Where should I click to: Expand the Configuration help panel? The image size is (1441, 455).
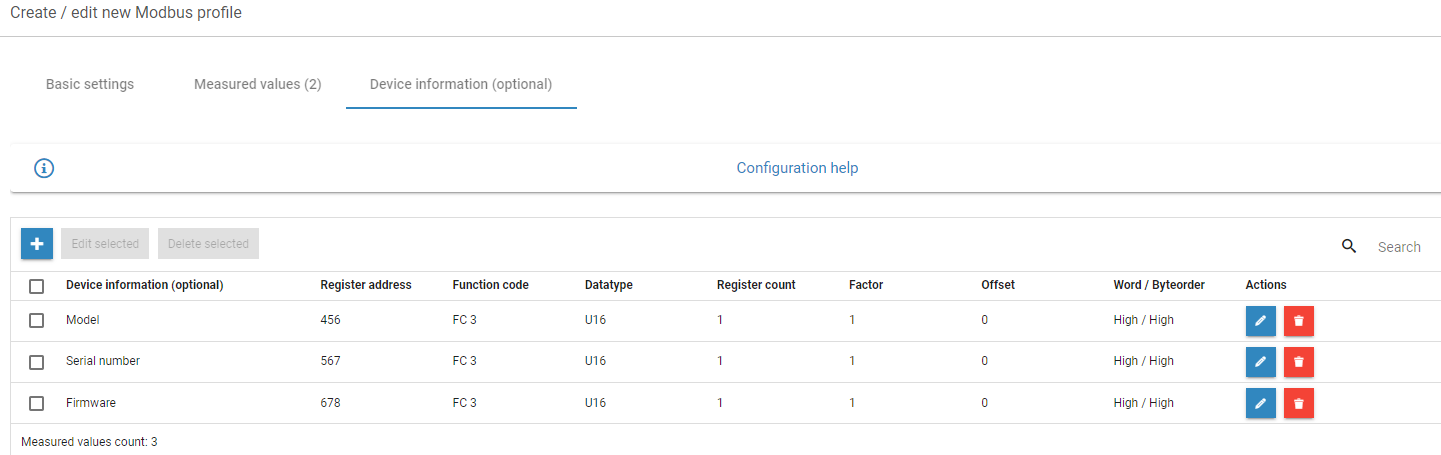tap(797, 168)
